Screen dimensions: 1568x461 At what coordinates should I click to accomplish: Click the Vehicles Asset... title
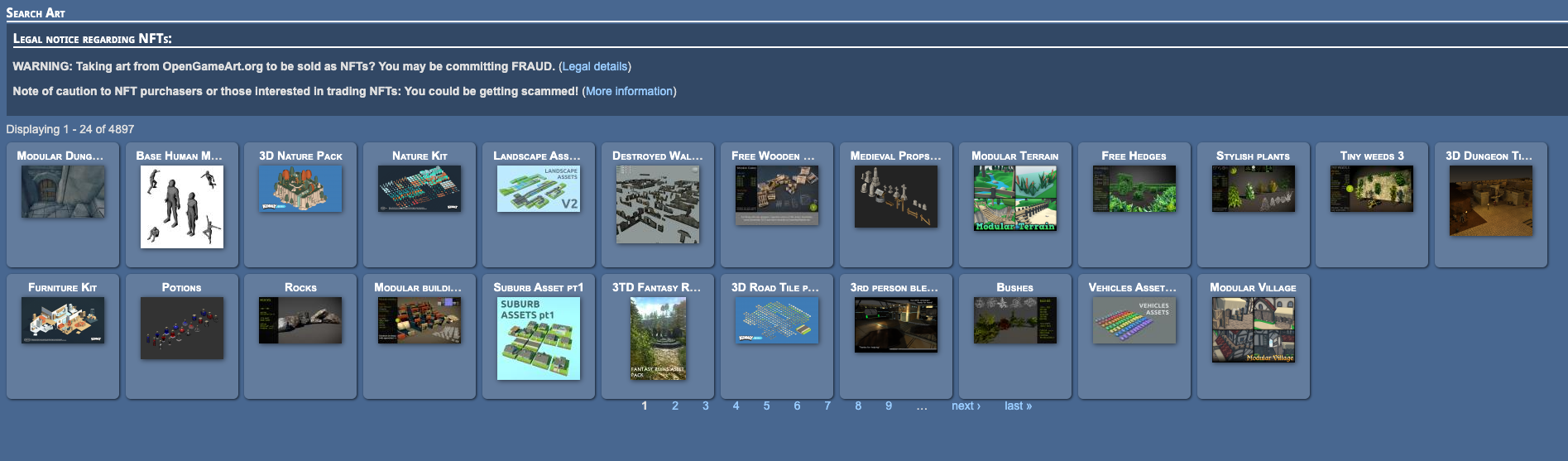click(1133, 287)
